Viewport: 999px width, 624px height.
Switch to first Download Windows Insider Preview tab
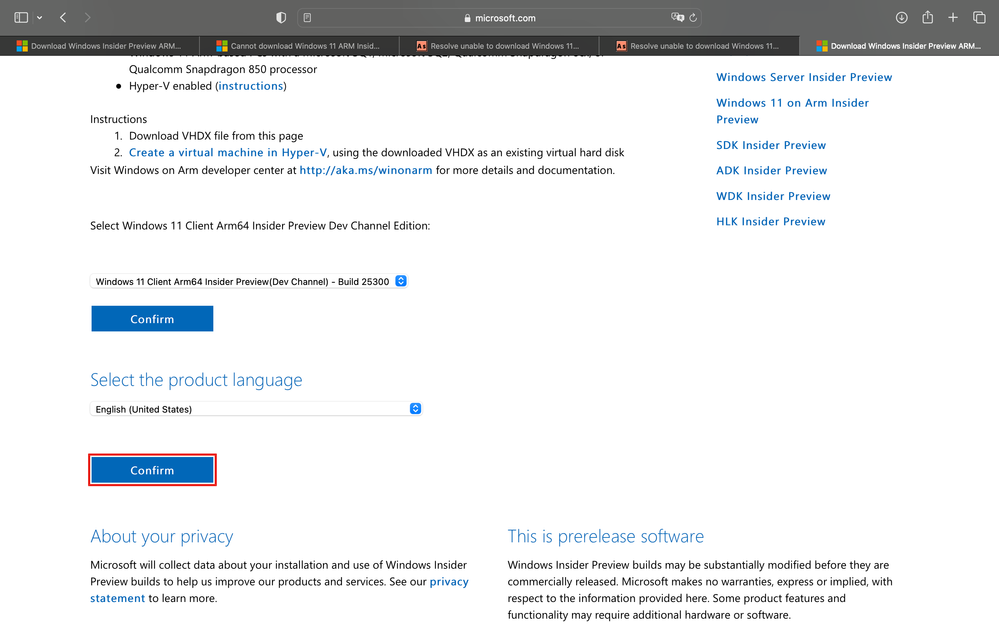point(99,46)
